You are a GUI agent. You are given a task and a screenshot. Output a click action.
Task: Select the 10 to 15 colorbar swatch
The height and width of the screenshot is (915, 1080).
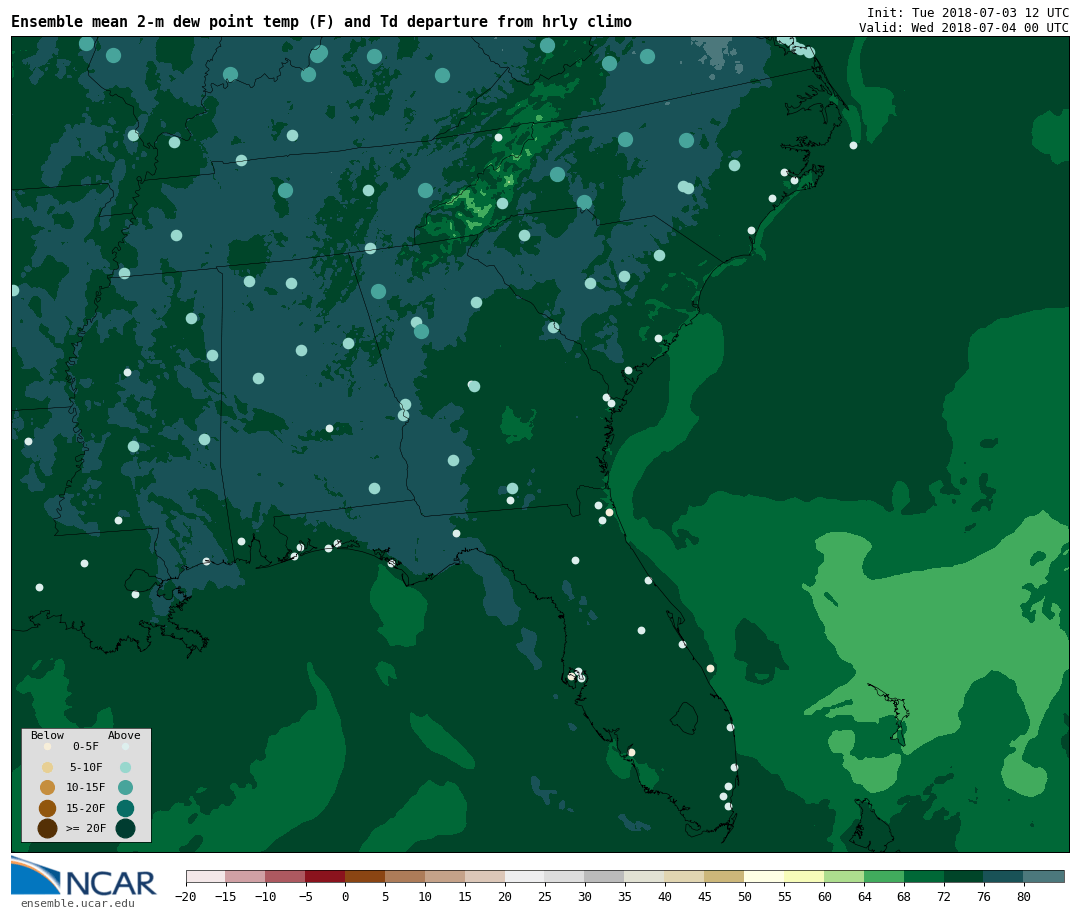pos(445,876)
